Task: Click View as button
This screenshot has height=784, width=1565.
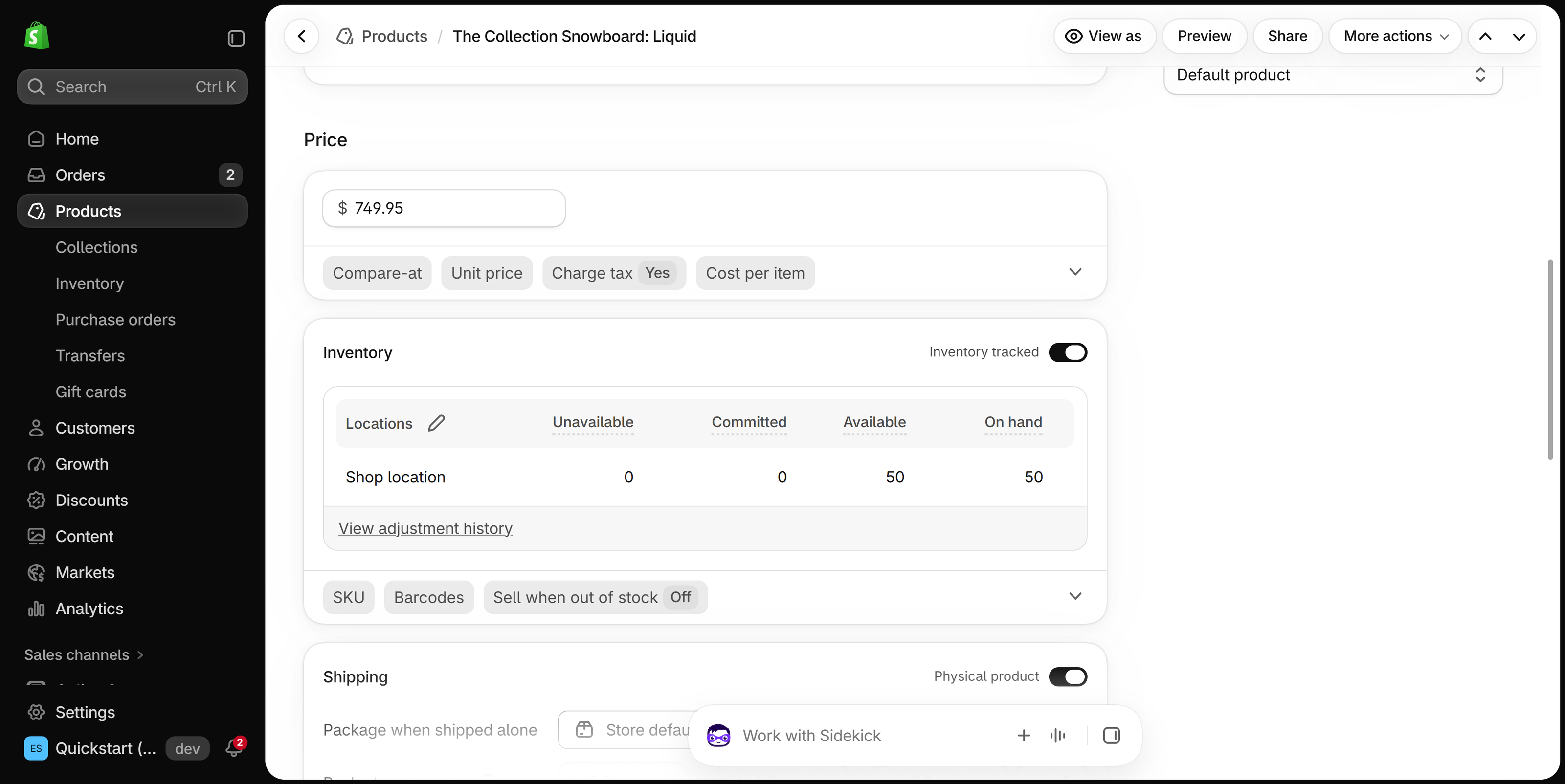Action: 1104,37
